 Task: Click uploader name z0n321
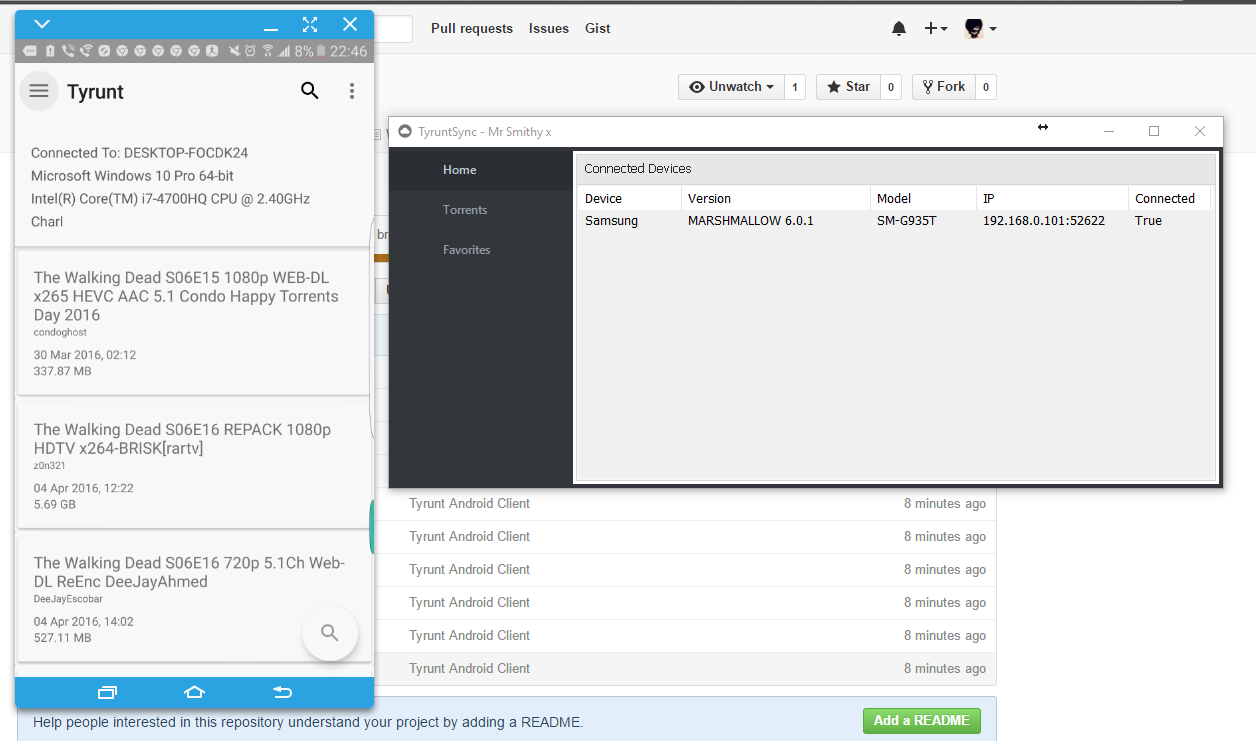50,465
